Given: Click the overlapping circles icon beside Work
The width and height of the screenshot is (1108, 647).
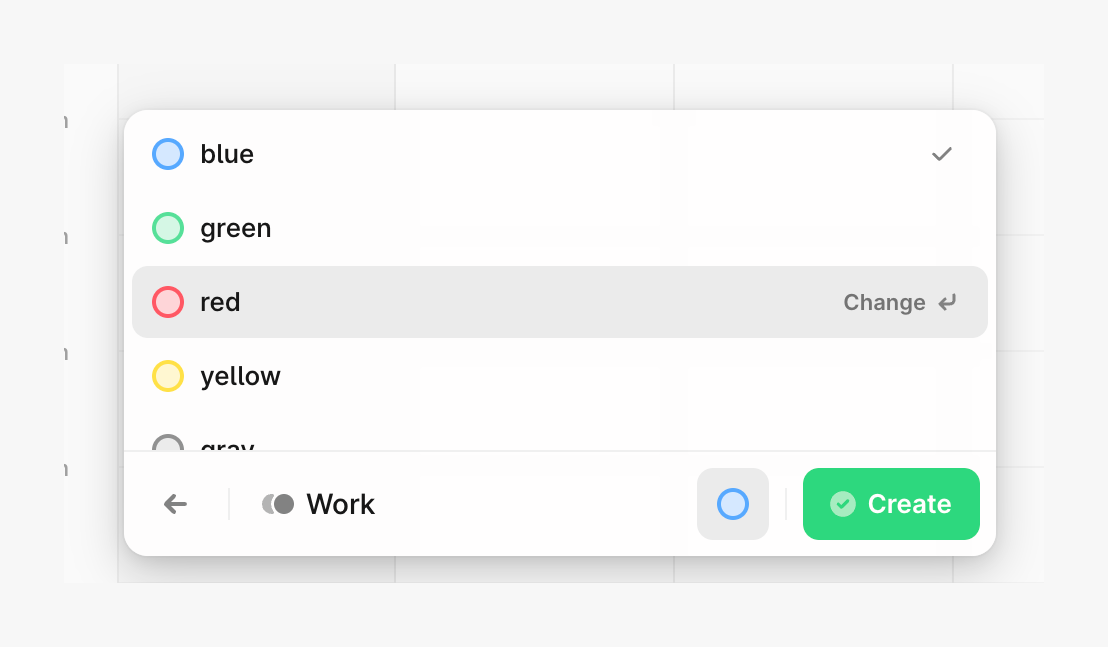Looking at the screenshot, I should click(278, 504).
